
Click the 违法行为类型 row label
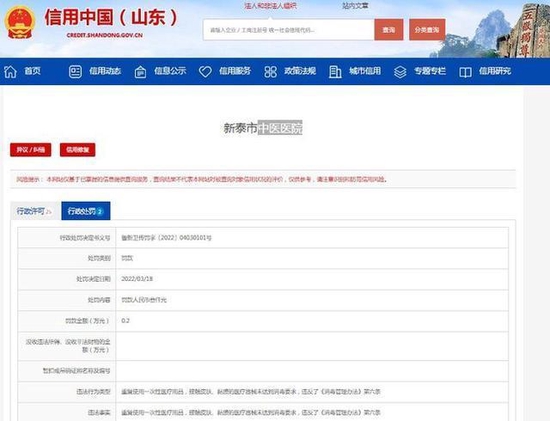click(93, 391)
